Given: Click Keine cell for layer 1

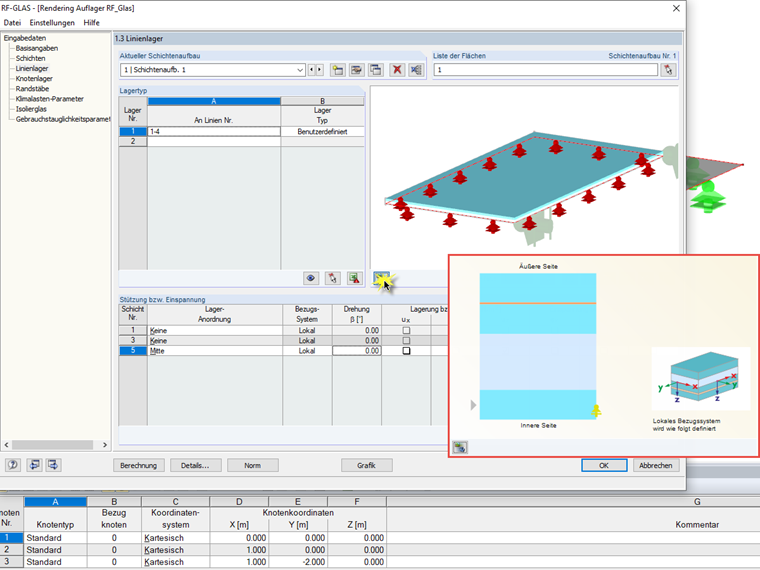Looking at the screenshot, I should pyautogui.click(x=215, y=331).
